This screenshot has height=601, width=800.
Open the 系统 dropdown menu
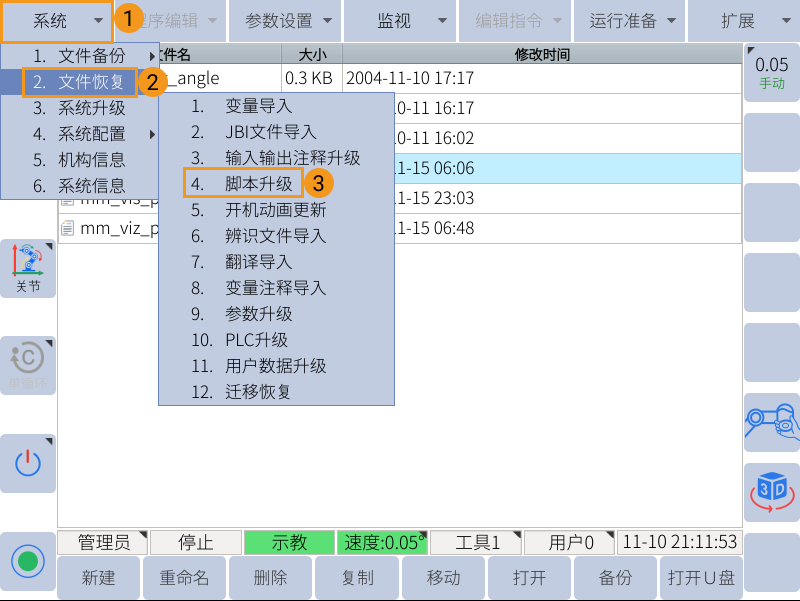click(x=57, y=21)
